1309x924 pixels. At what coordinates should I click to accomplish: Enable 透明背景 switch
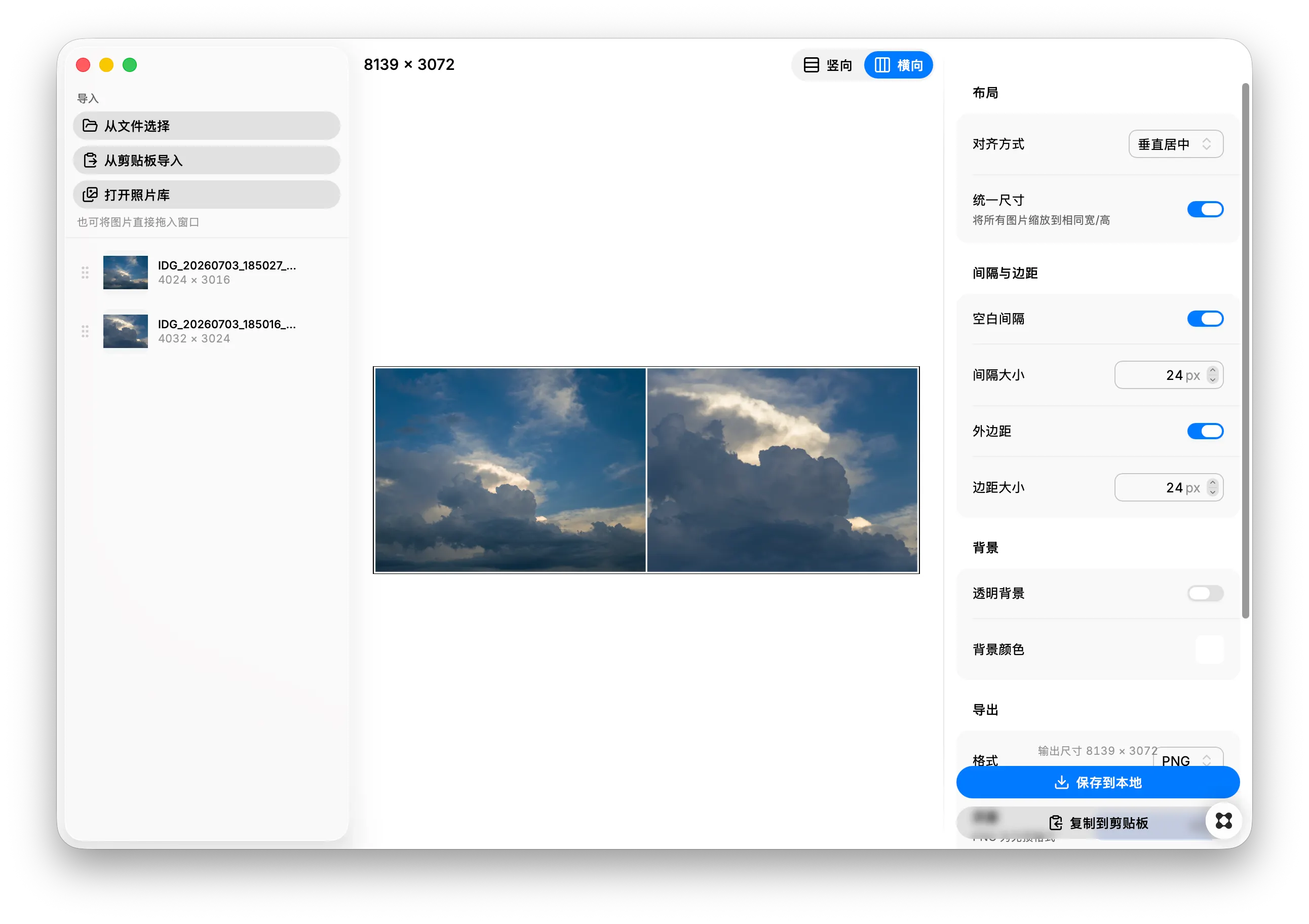(x=1205, y=593)
